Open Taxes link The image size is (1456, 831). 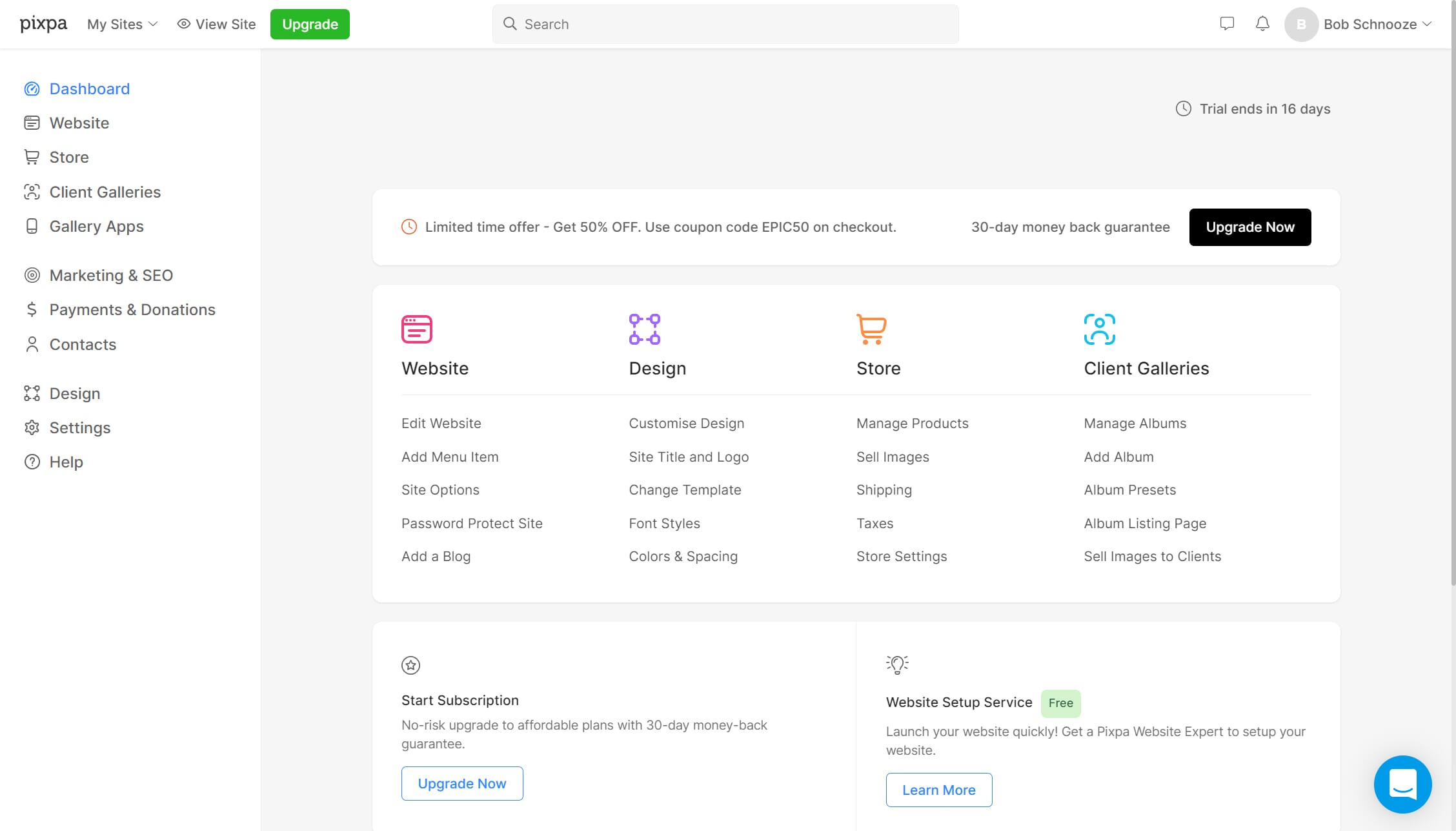point(875,523)
